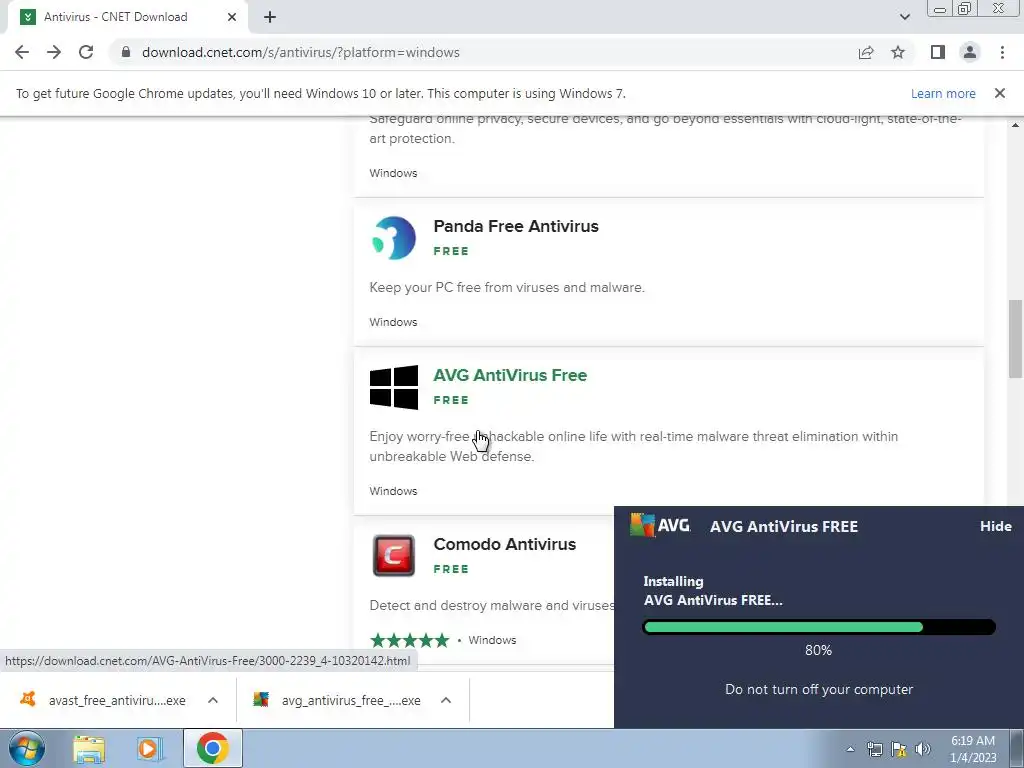1024x768 pixels.
Task: Click the Comodo five-star rating
Action: click(409, 640)
